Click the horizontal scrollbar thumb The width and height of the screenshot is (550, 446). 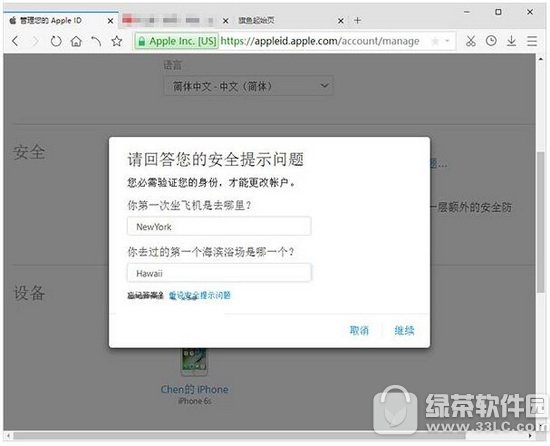pos(239,435)
